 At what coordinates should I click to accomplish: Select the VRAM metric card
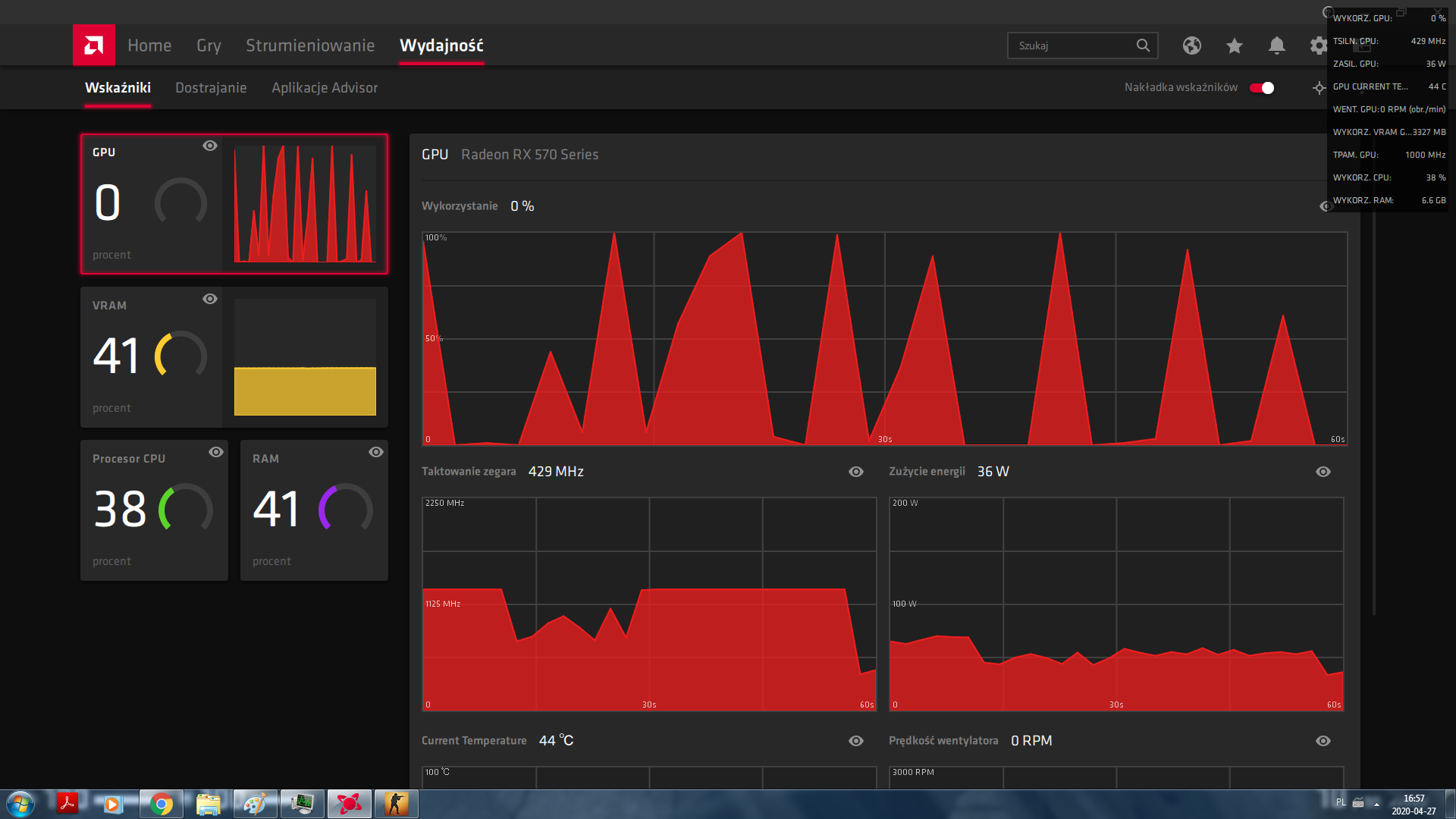(x=234, y=357)
